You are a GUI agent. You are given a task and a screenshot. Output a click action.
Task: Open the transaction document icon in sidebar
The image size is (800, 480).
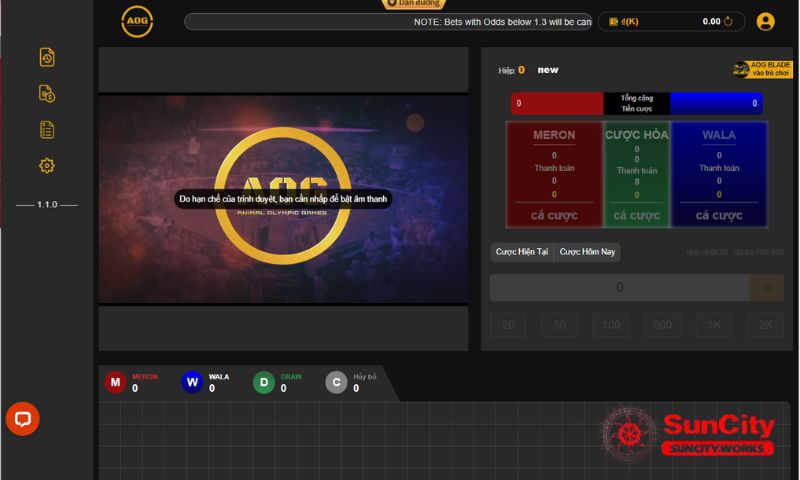click(47, 93)
